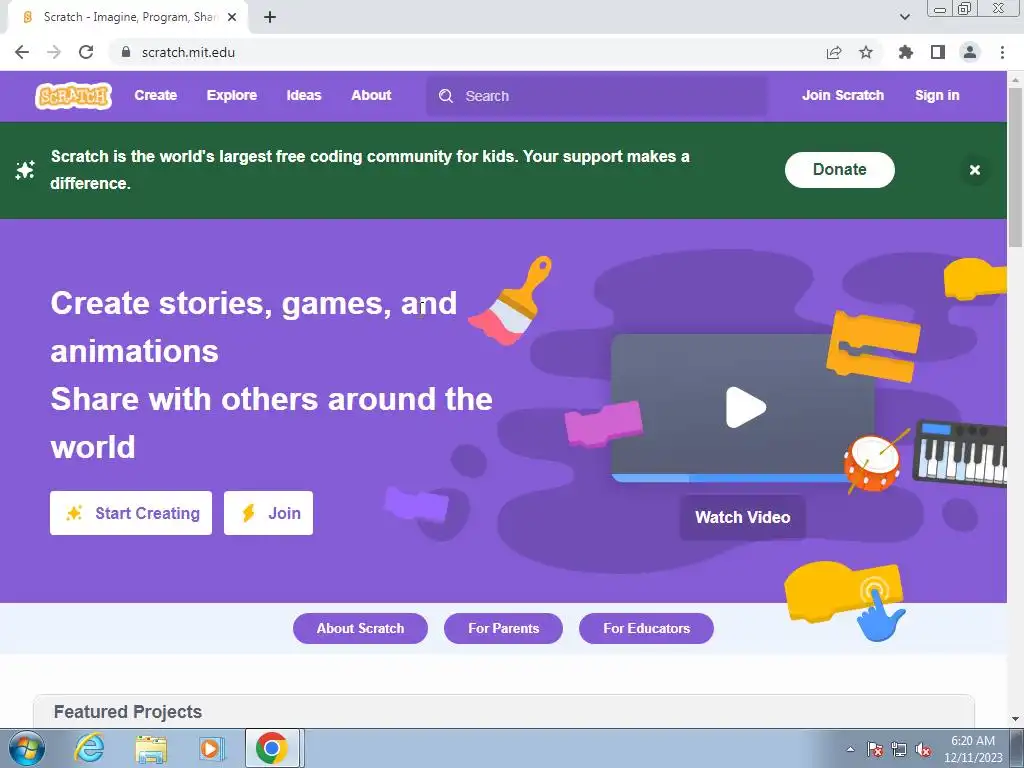Click the Watch Video button
This screenshot has width=1024, height=768.
(x=743, y=517)
